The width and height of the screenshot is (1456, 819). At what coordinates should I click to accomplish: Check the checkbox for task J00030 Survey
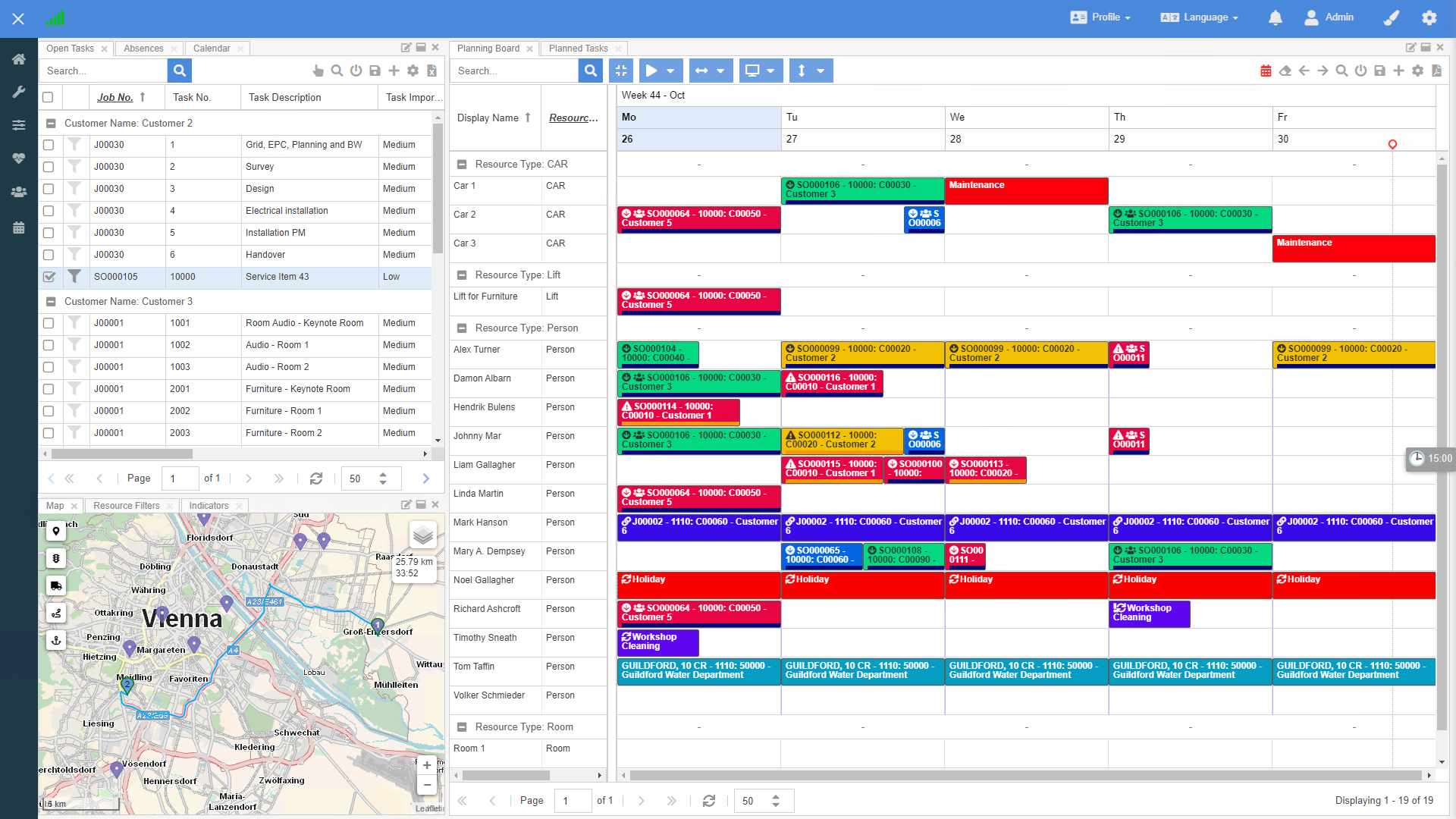[x=49, y=167]
